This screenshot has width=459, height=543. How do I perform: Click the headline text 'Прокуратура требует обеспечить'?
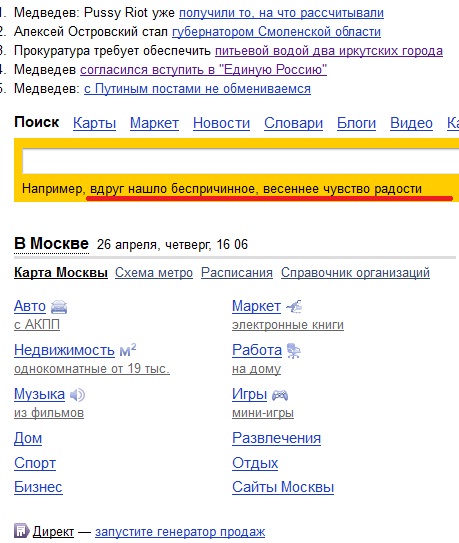[112, 51]
